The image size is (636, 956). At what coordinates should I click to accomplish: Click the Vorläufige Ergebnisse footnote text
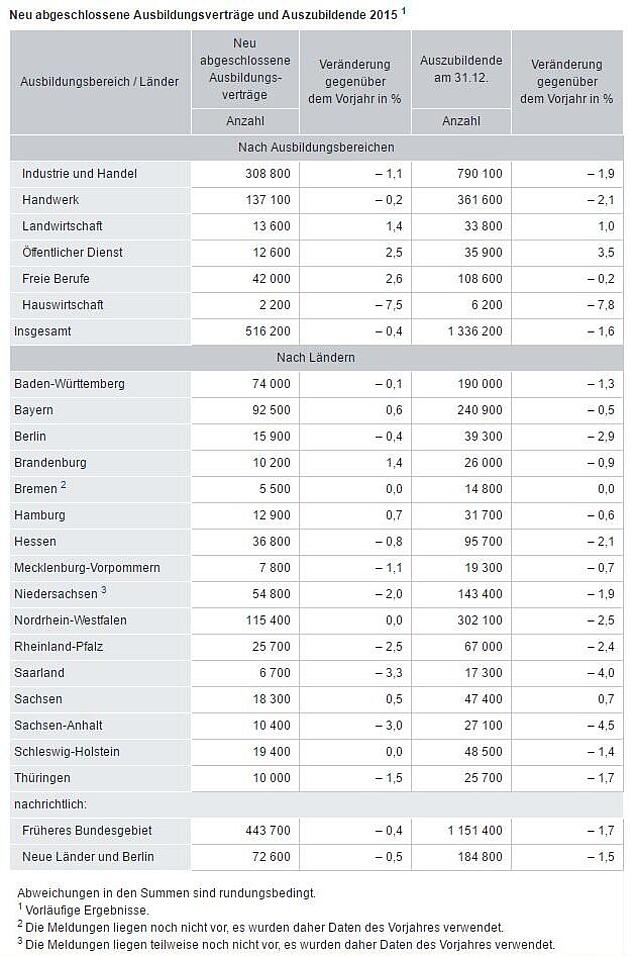pos(85,911)
